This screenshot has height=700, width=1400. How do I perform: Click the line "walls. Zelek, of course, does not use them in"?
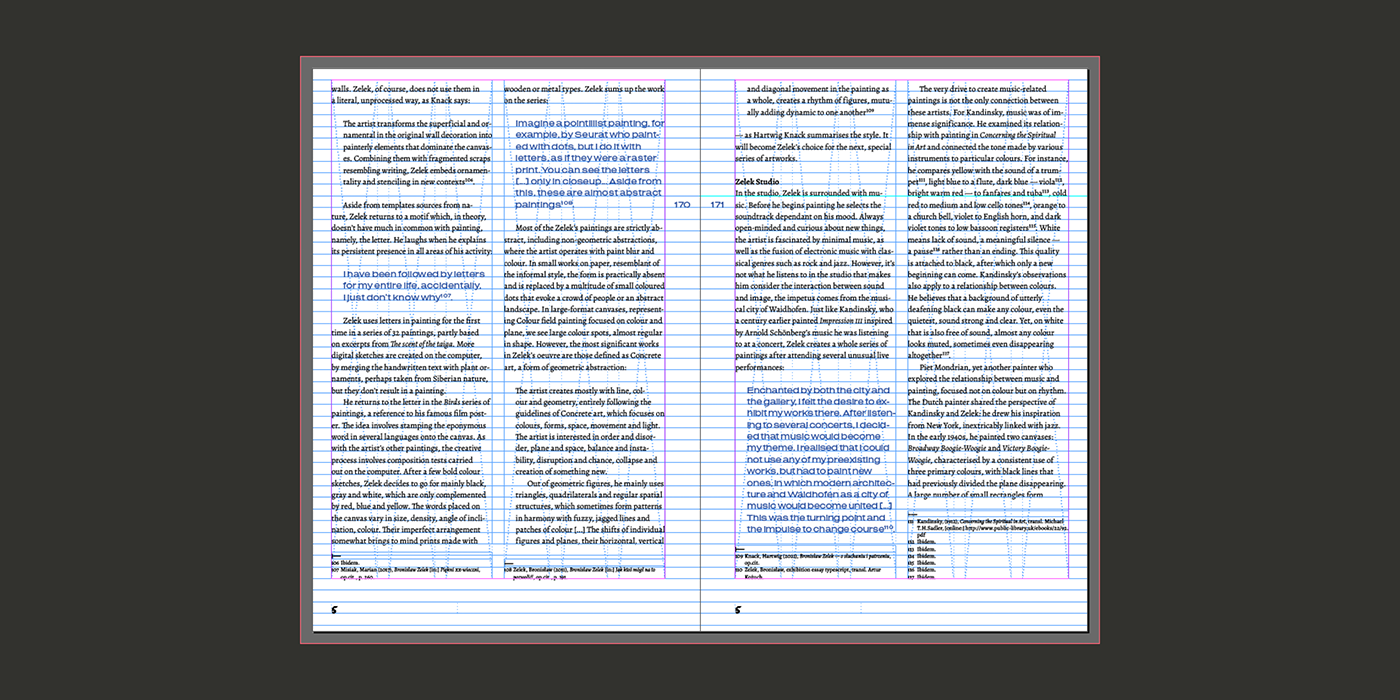point(406,89)
